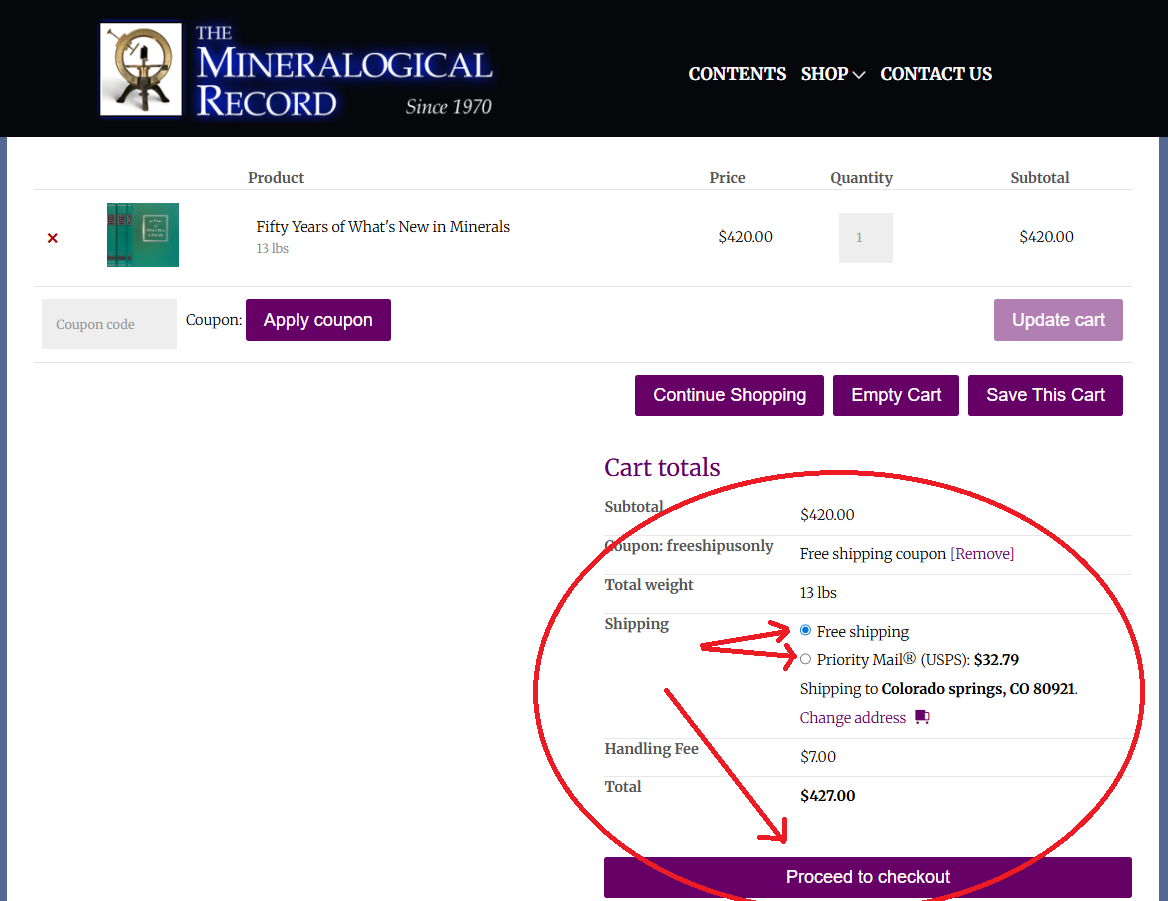
Task: Expand the SHOP dropdown chevron
Action: coord(858,75)
